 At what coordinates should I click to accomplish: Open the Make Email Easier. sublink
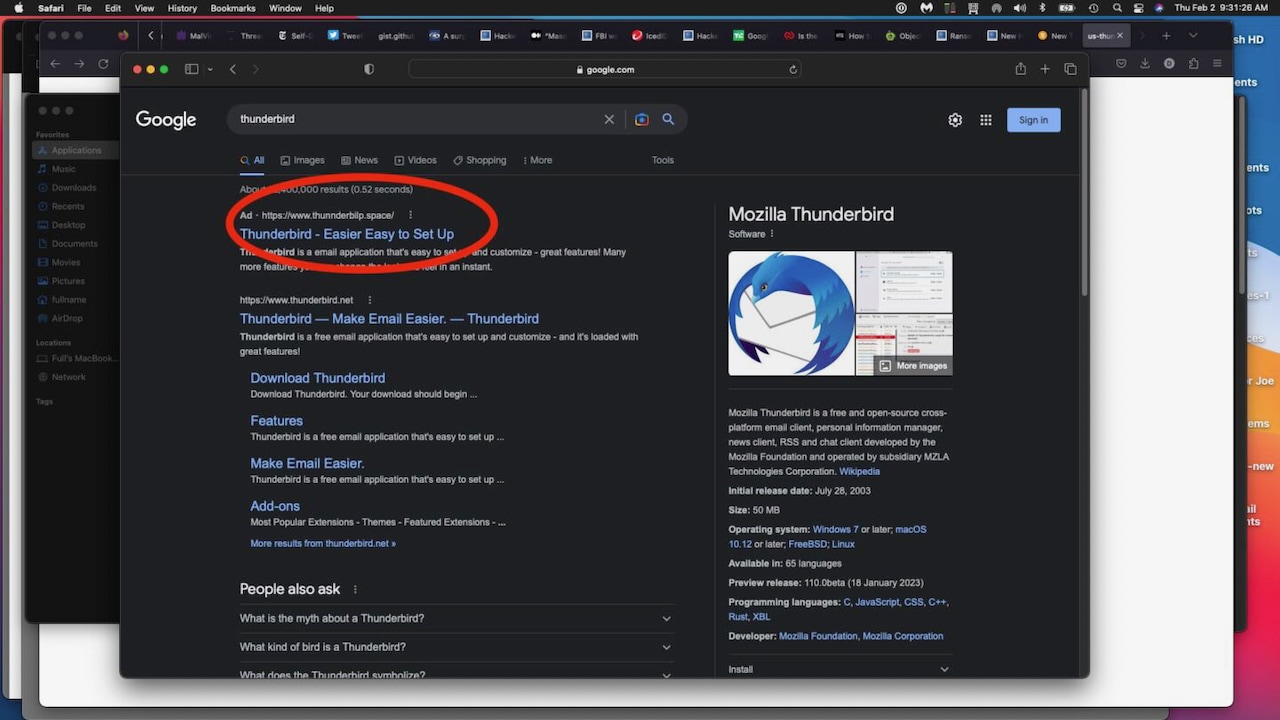tap(307, 463)
